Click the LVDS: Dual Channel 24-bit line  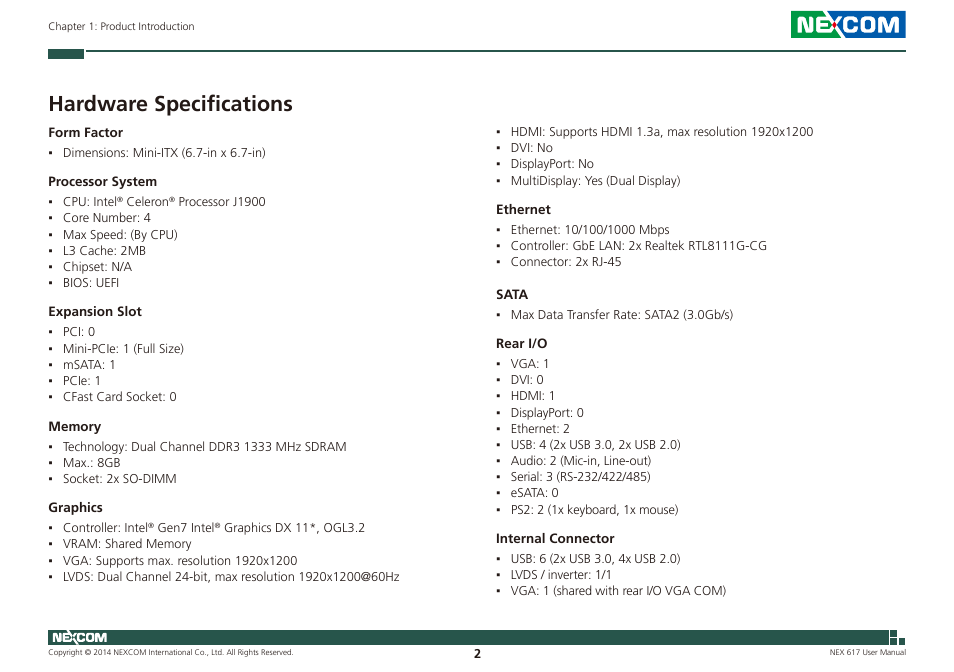(231, 577)
